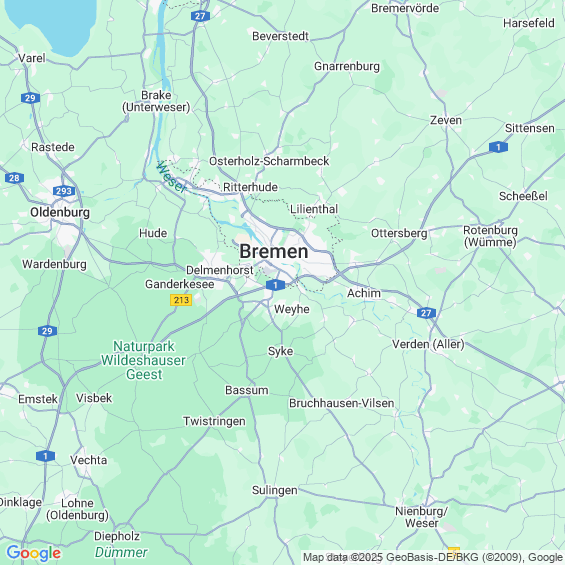This screenshot has height=565, width=565.
Task: Click the Rotenburg (Wümme) label
Action: click(x=490, y=236)
